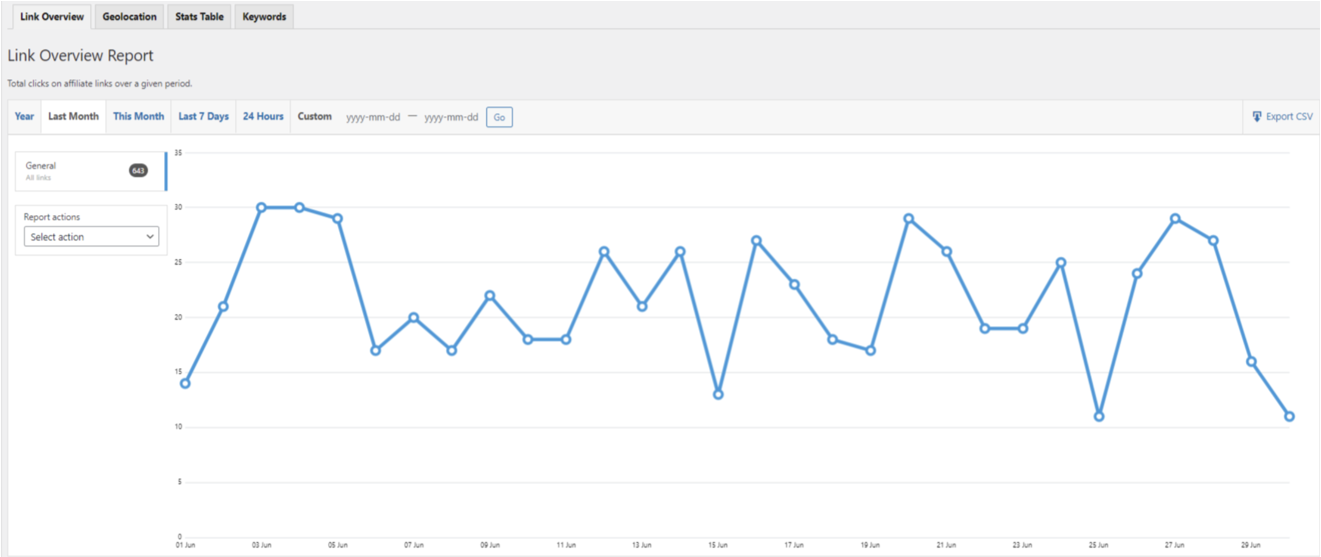Image resolution: width=1321 pixels, height=557 pixels.
Task: Click the 17 Jun data point at 23
Action: pos(794,284)
